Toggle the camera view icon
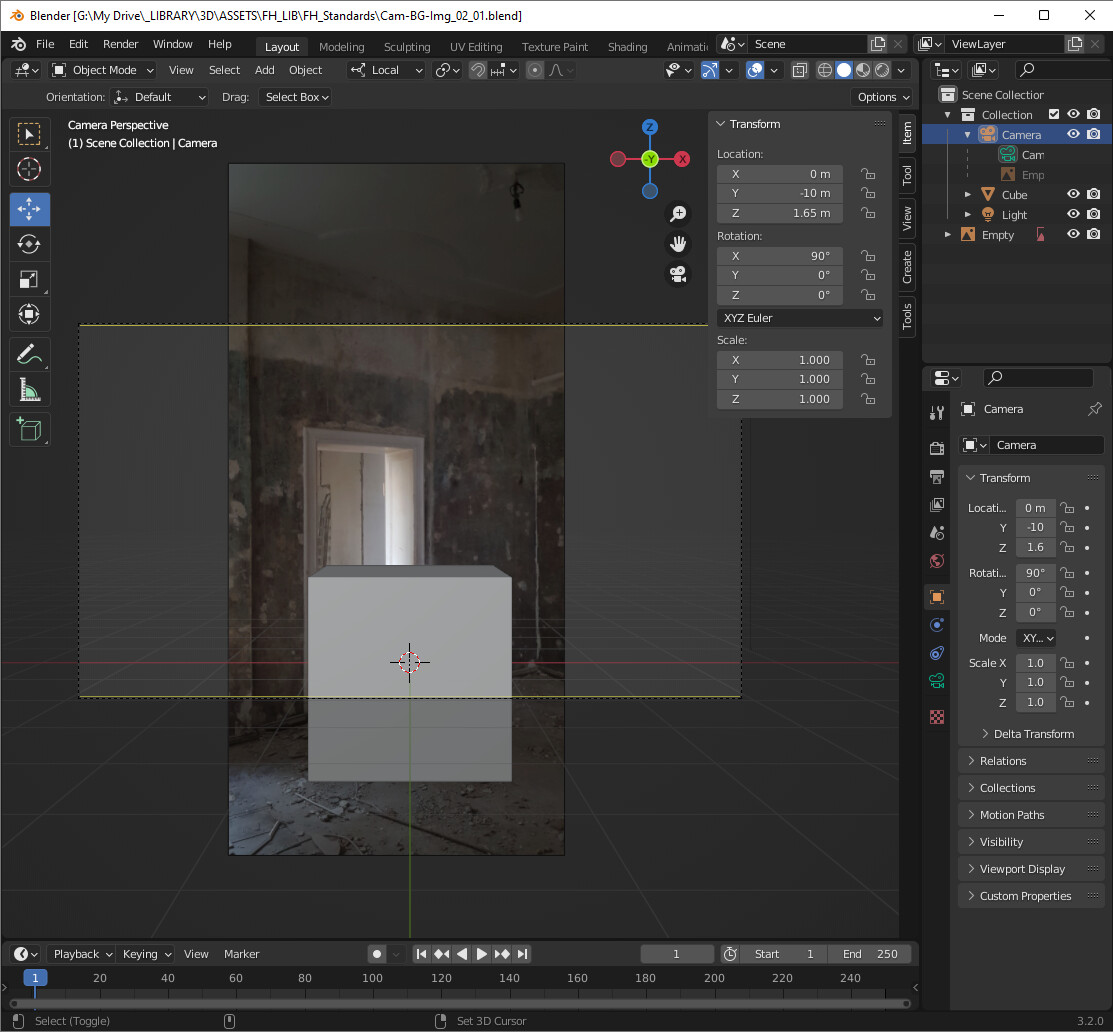 679,274
